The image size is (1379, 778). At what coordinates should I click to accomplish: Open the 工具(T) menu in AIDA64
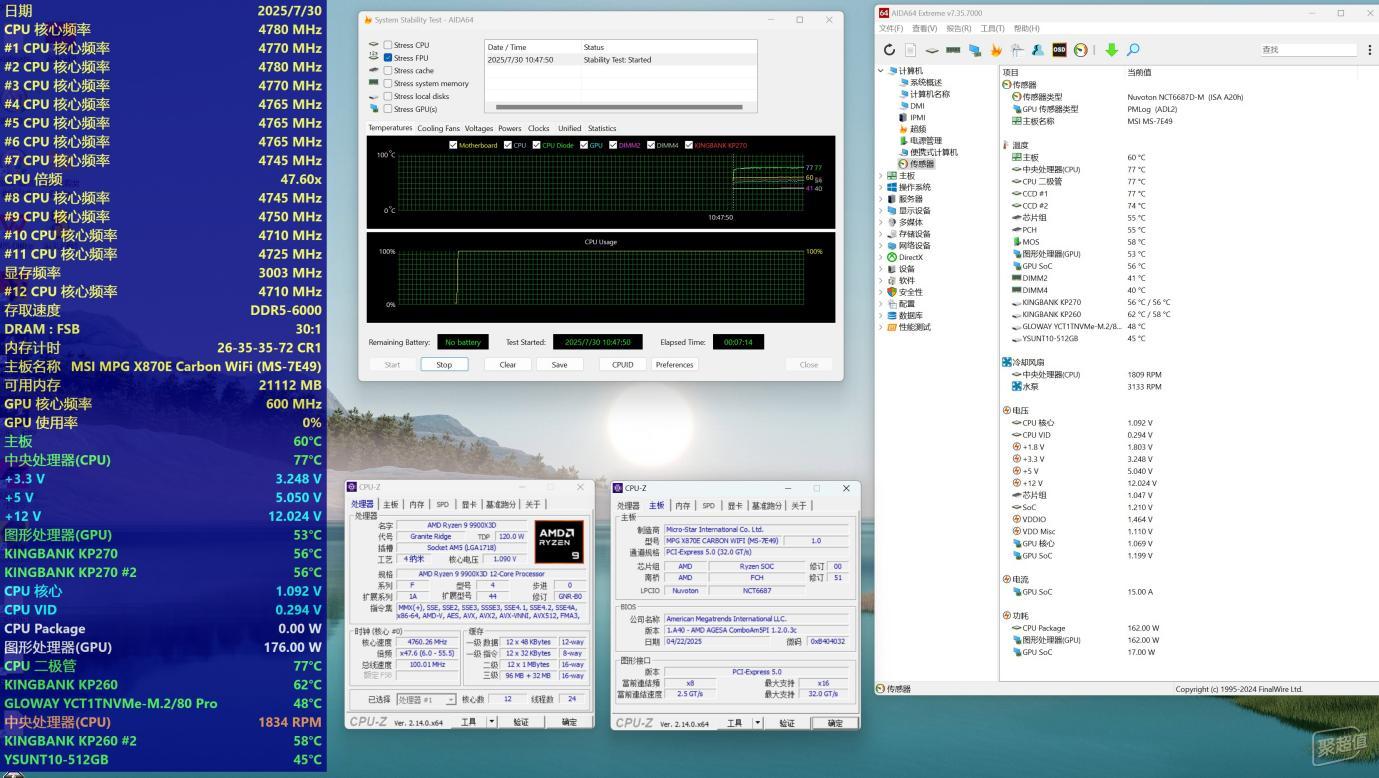(x=992, y=29)
